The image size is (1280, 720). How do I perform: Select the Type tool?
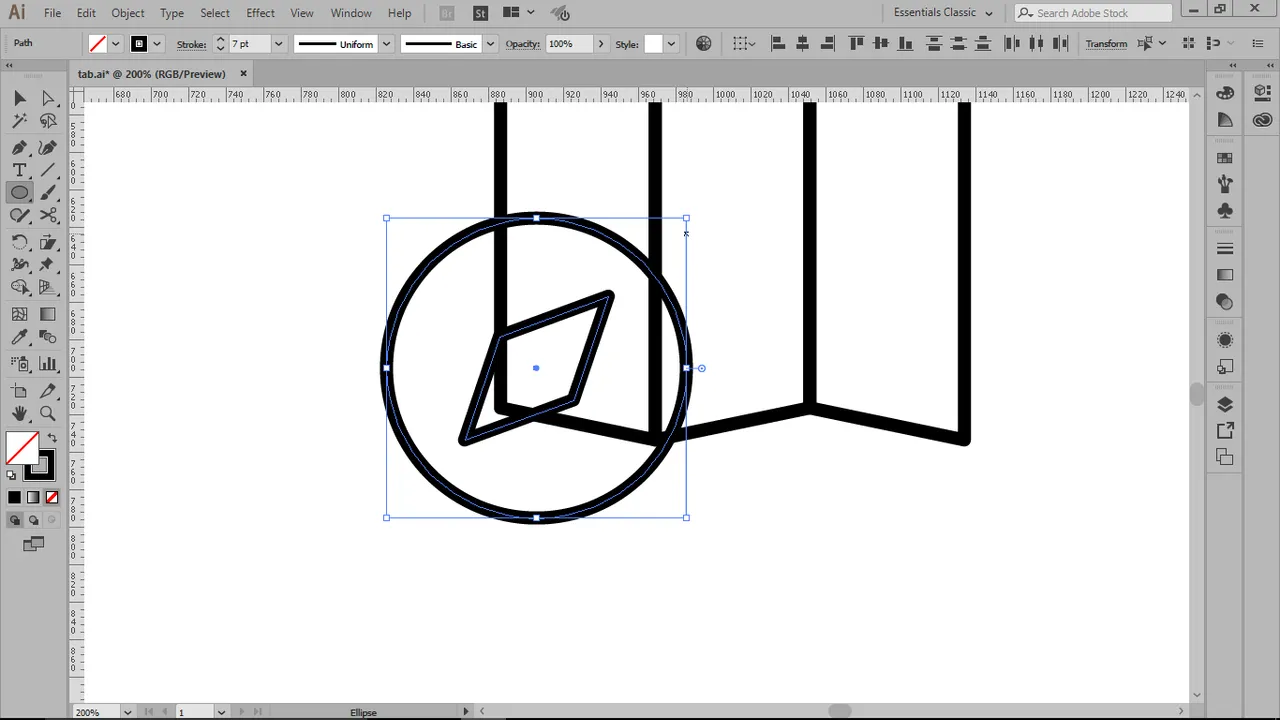[19, 170]
